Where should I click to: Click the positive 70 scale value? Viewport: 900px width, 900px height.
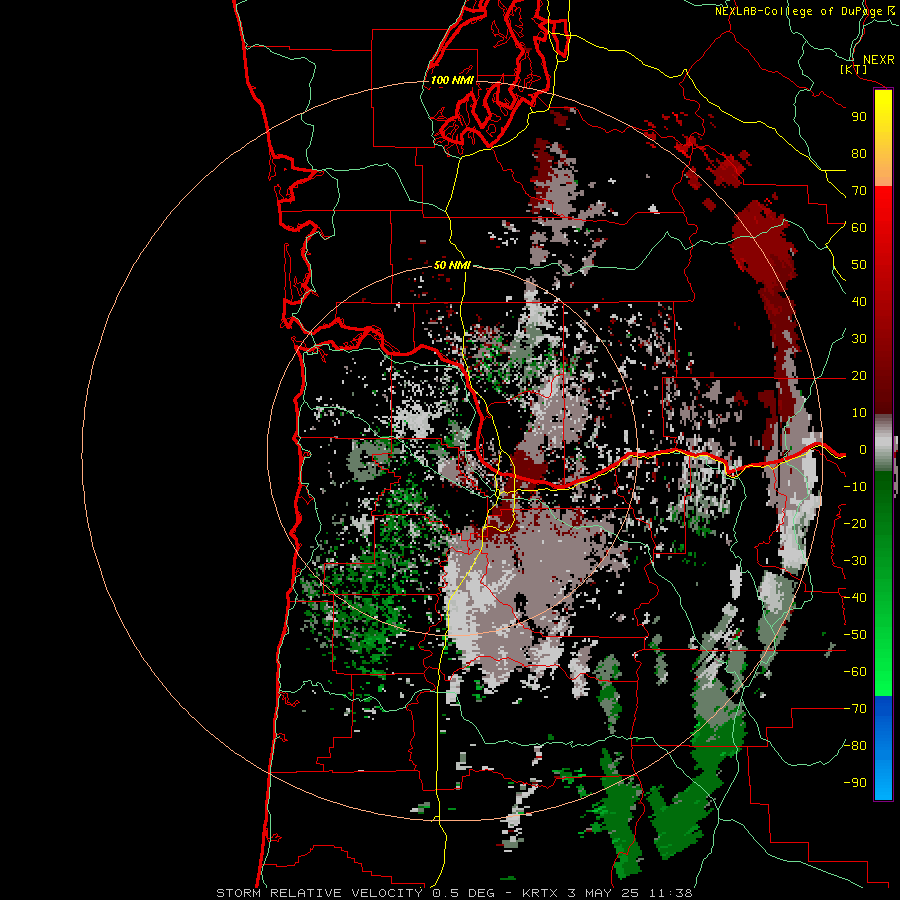tap(859, 191)
